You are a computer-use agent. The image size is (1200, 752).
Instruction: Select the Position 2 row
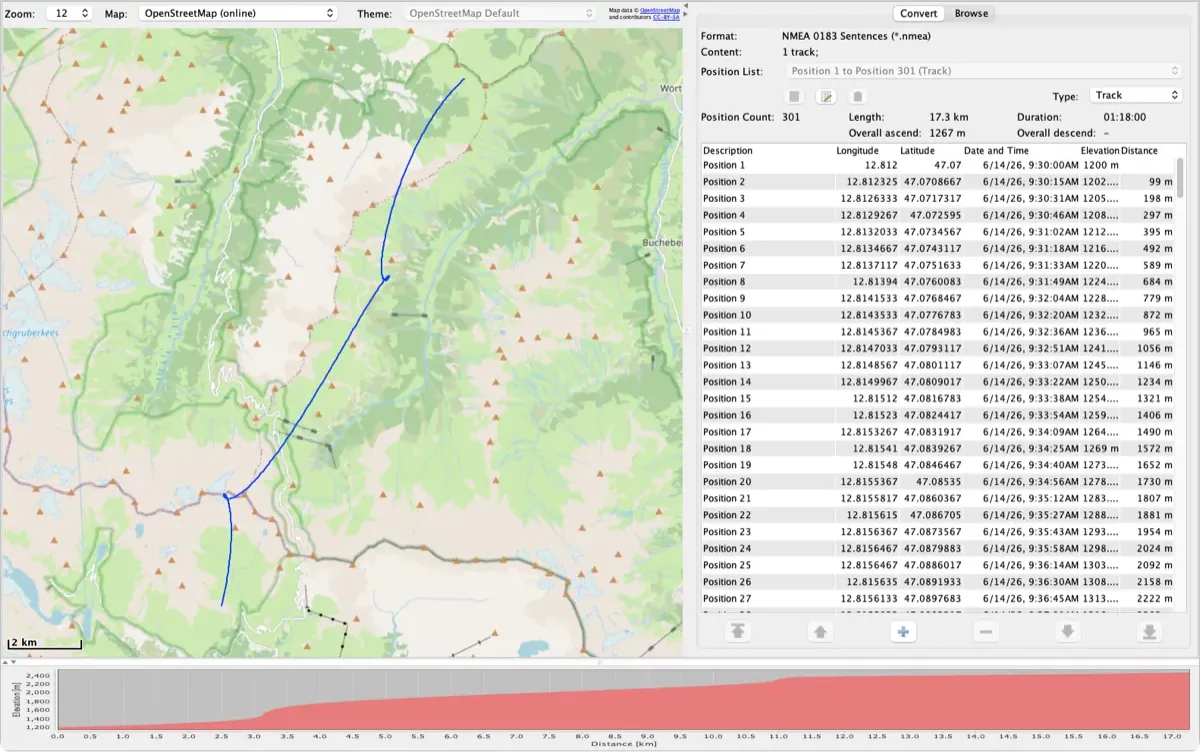tap(938, 182)
